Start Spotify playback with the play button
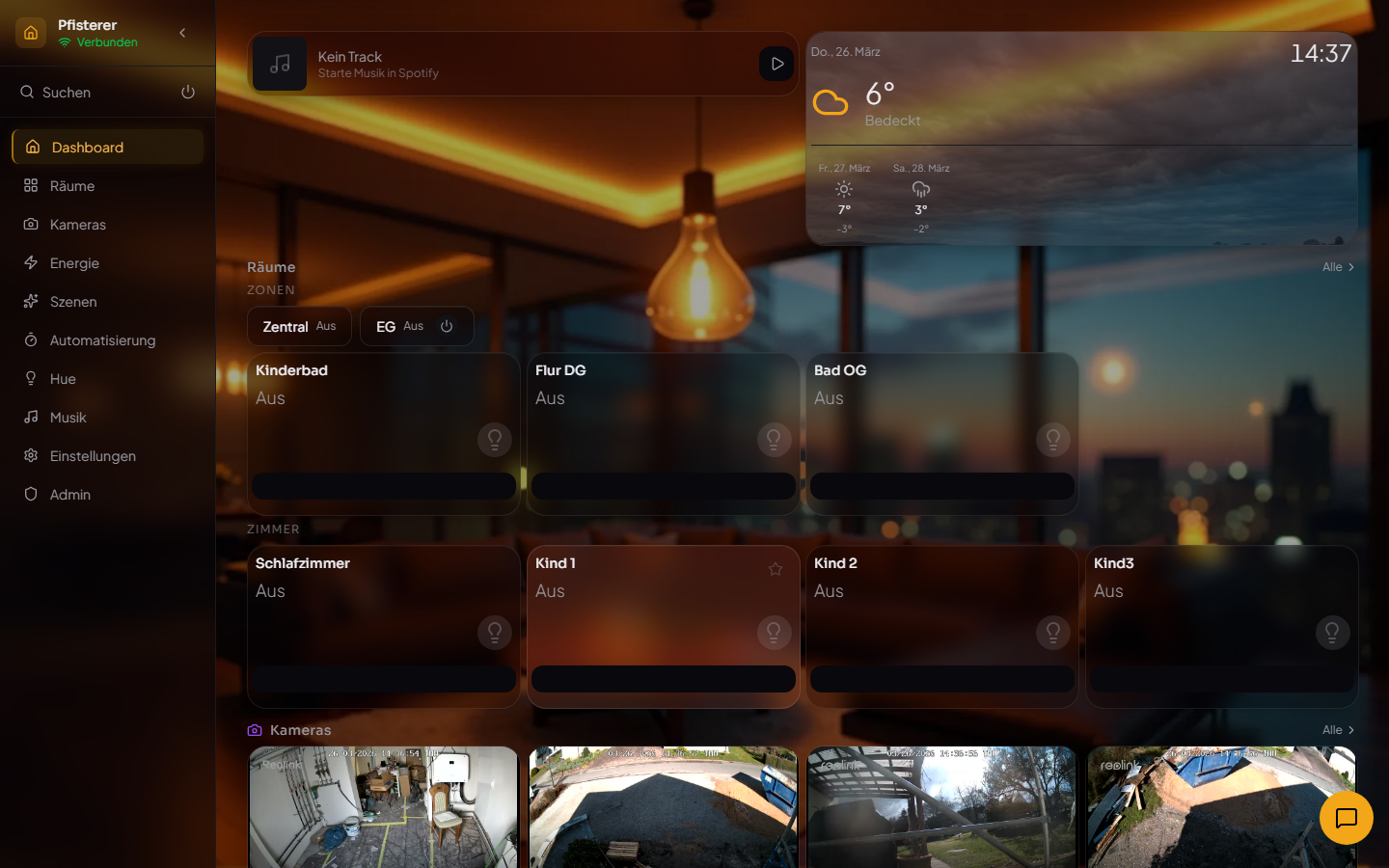The height and width of the screenshot is (868, 1389). coord(776,64)
